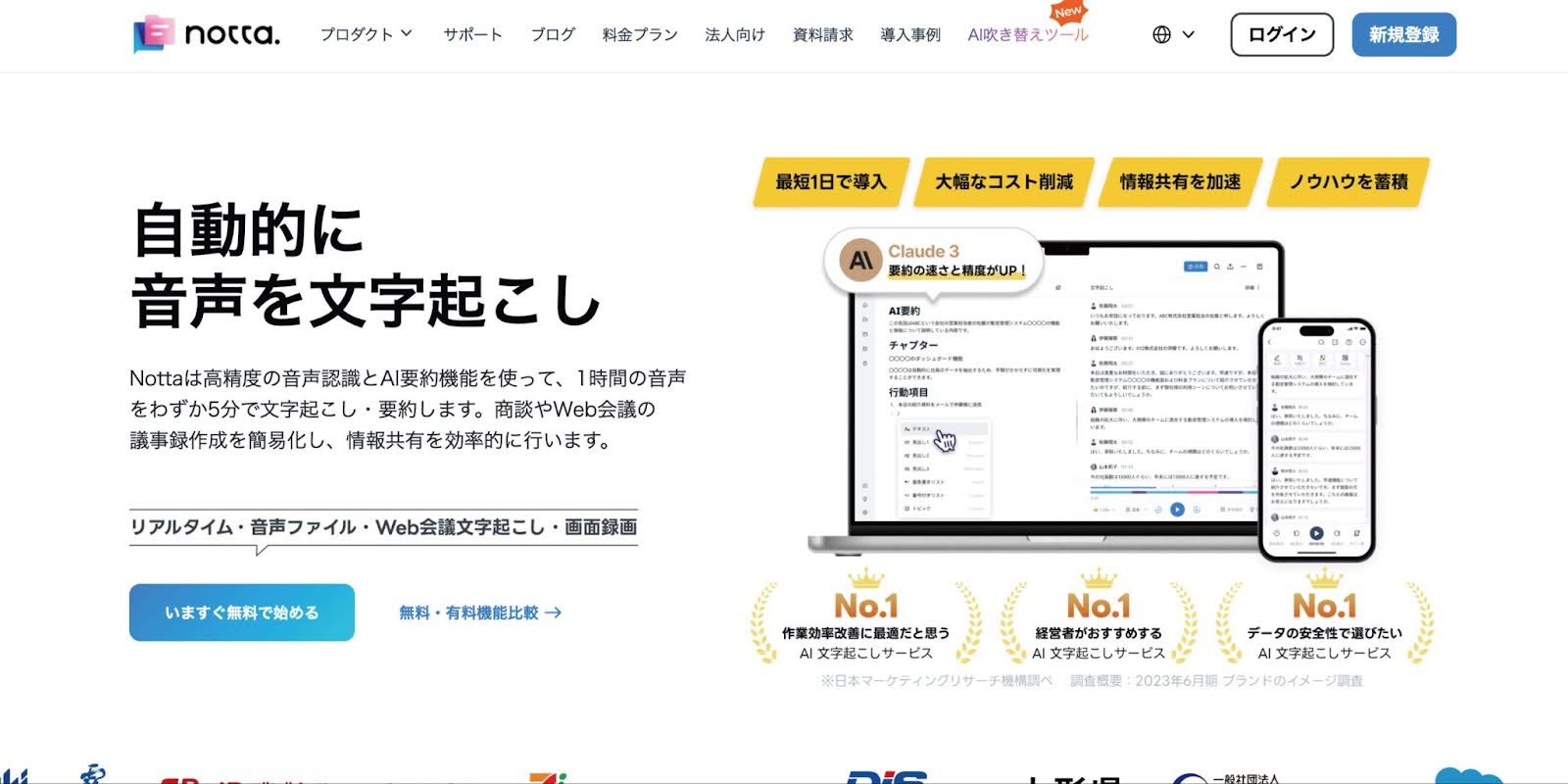Click the 最短1日で導入 yellow tag
This screenshot has height=784, width=1568.
pyautogui.click(x=830, y=182)
